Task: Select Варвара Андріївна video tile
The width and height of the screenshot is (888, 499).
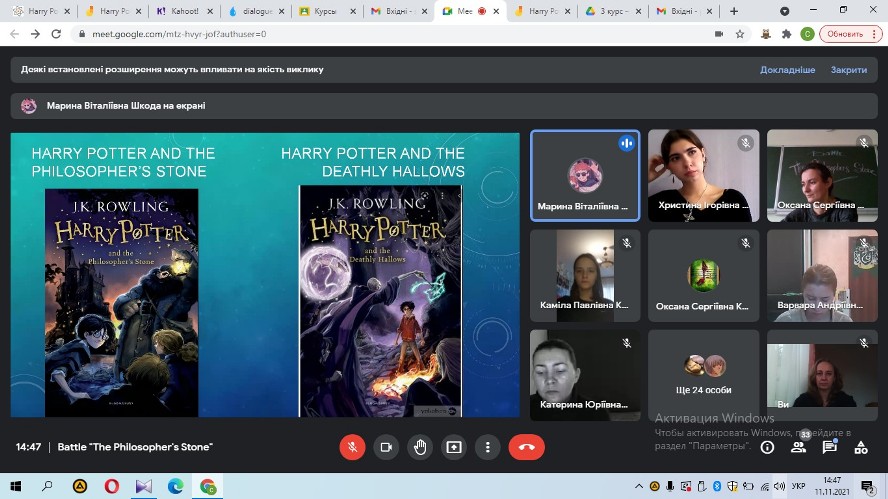Action: (x=822, y=276)
